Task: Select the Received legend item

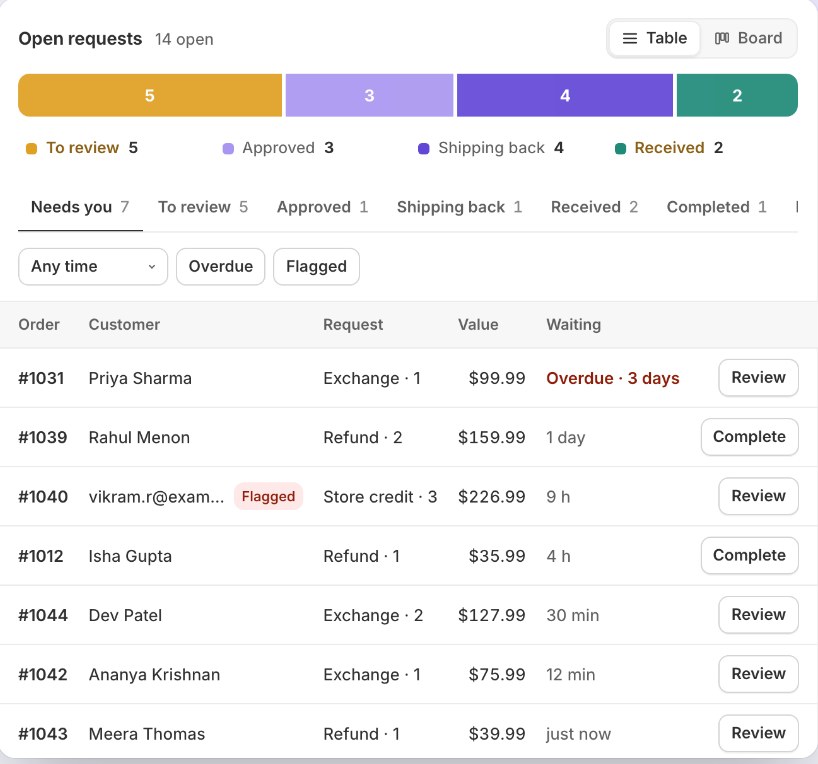Action: pyautogui.click(x=669, y=148)
